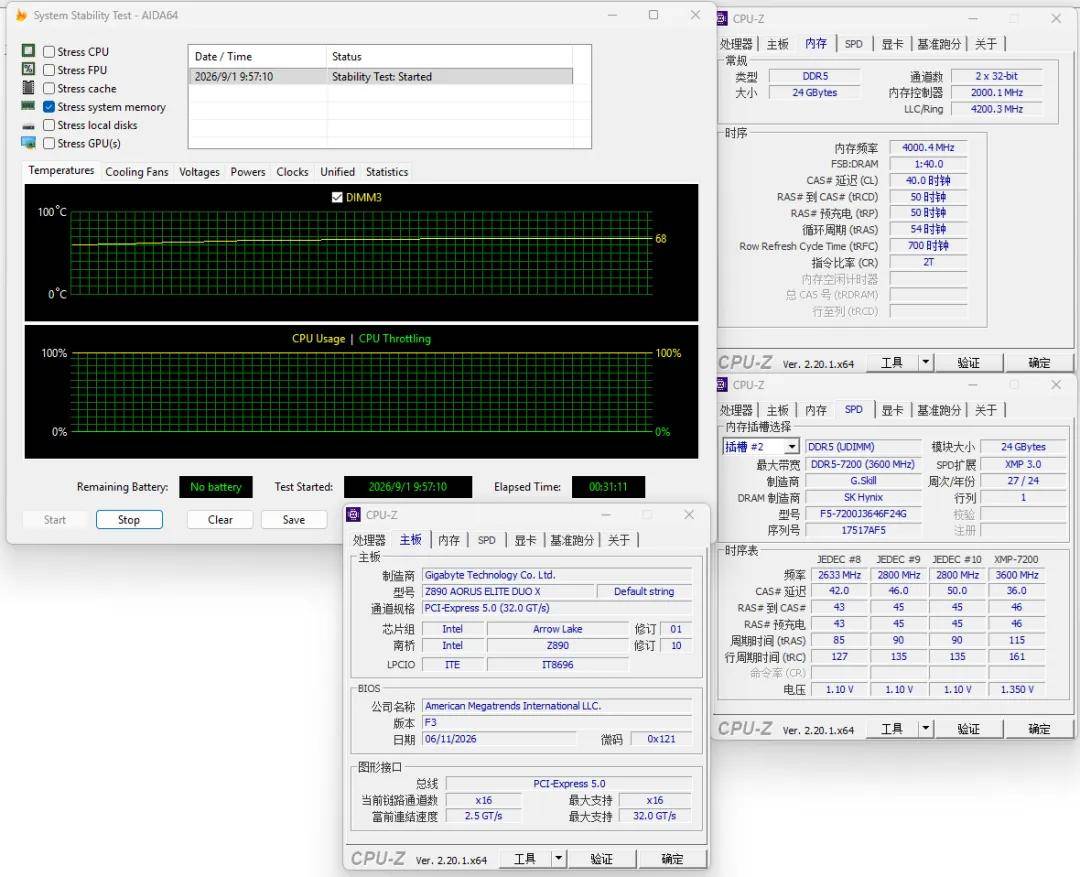Click 验证 in the CPU-Z memory window

968,362
